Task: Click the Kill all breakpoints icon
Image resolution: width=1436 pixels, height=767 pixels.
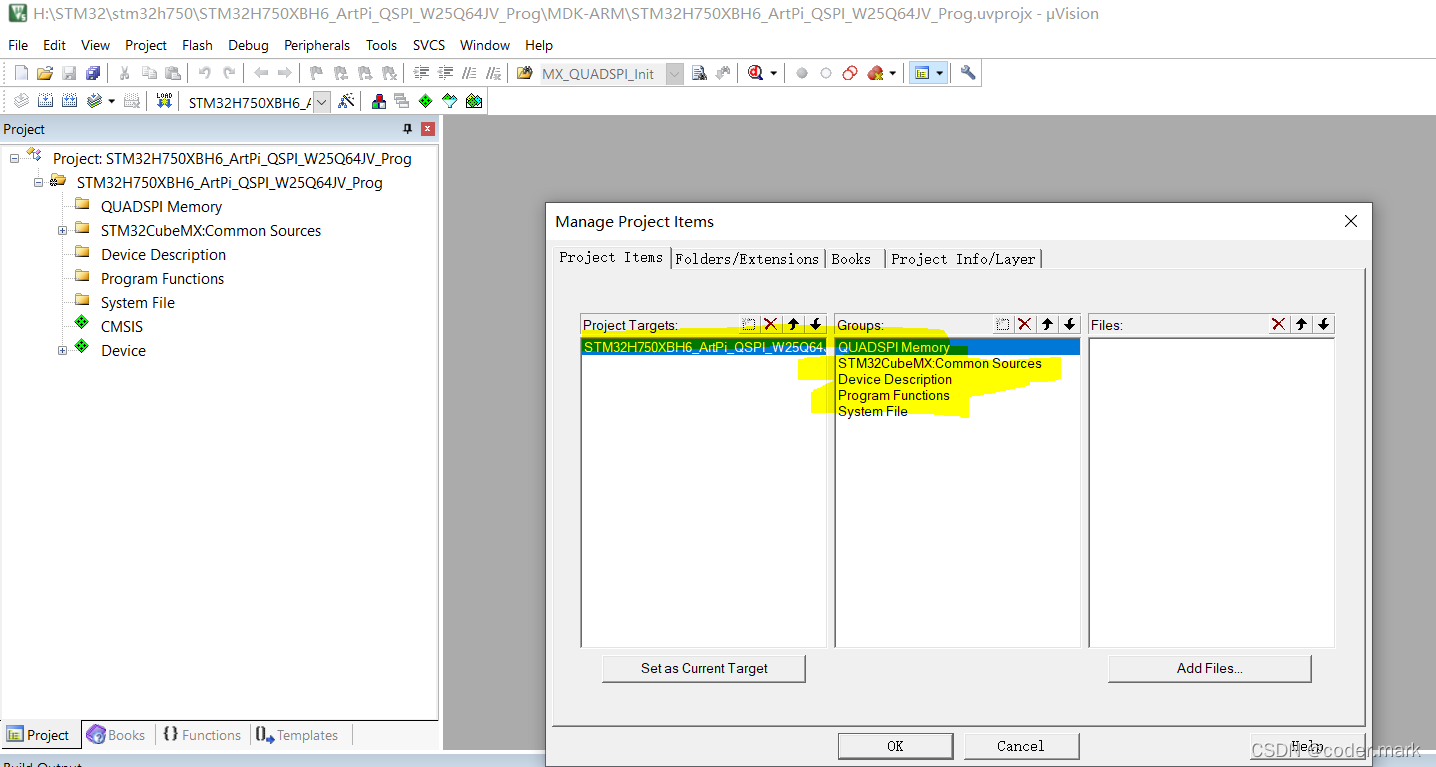Action: (876, 73)
